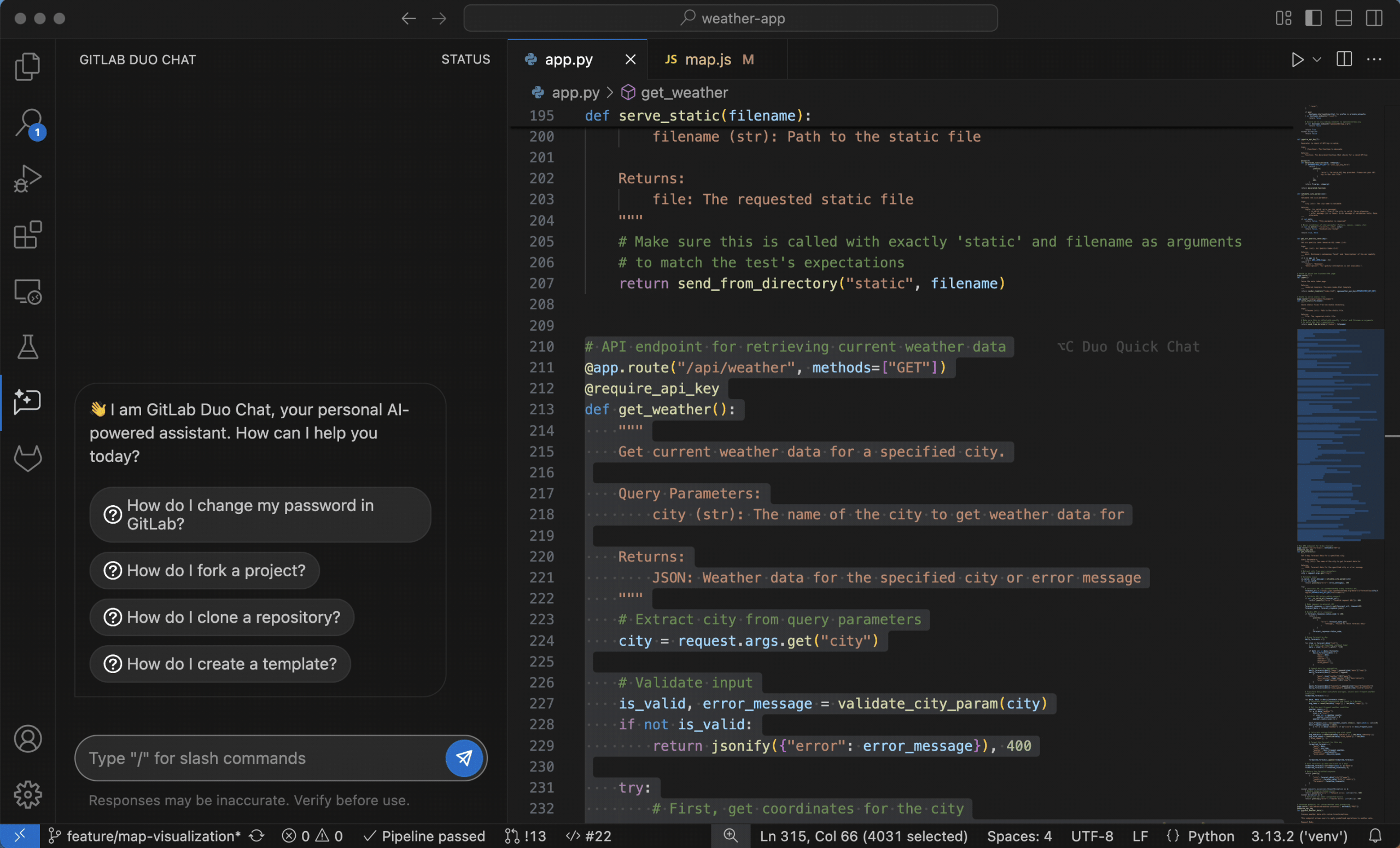Toggle the Secondary Side Bar

[1374, 18]
